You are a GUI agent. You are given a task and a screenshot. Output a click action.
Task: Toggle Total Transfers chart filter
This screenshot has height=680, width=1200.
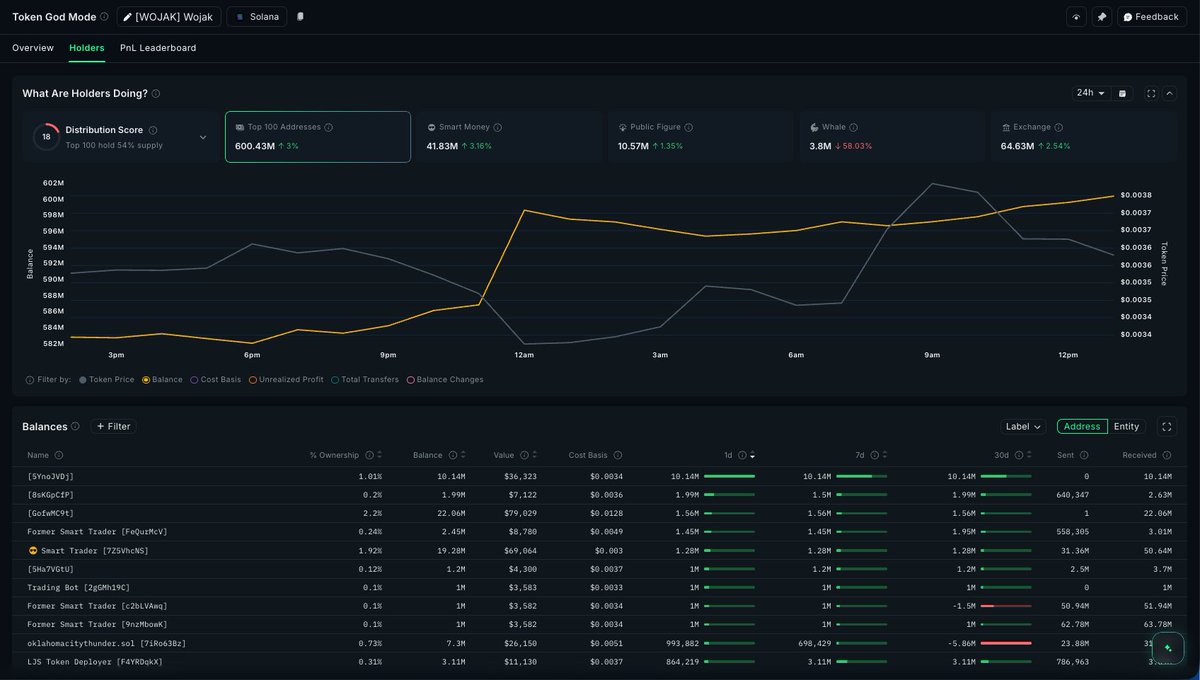click(365, 380)
